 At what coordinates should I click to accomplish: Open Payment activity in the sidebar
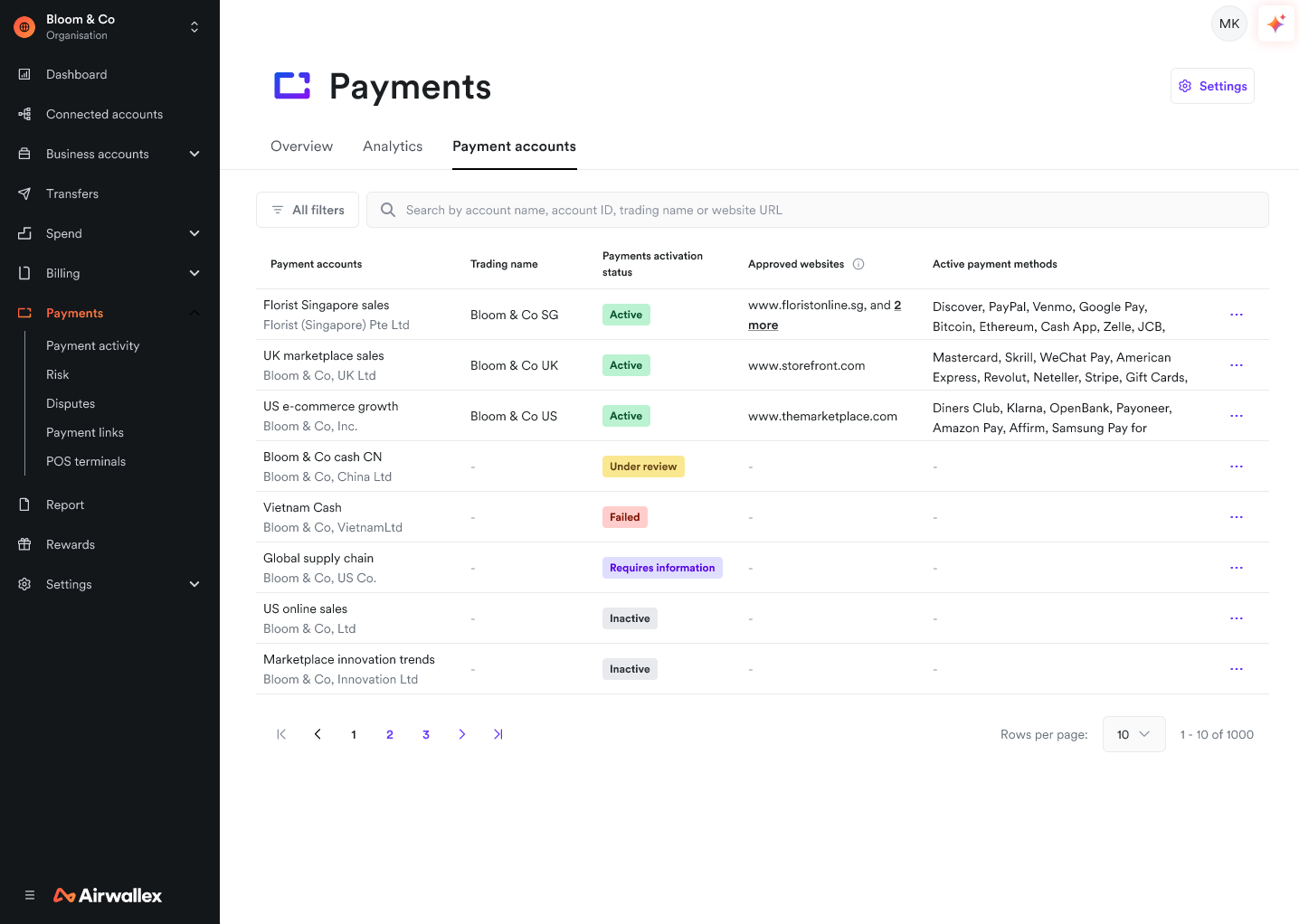click(93, 345)
